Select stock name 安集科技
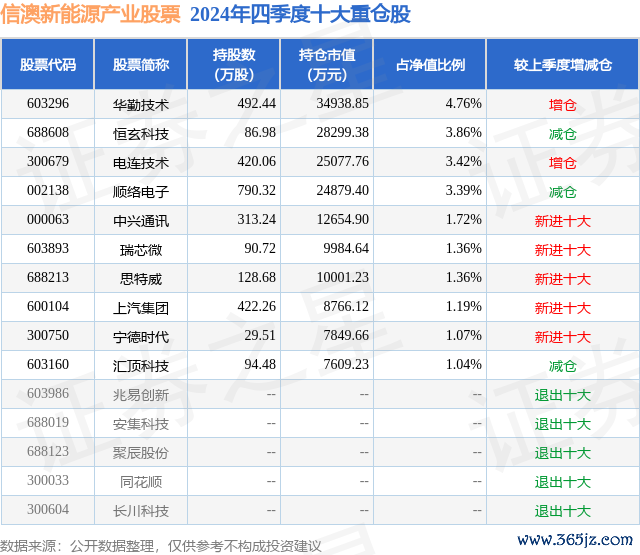Viewport: 640px width, 555px height. [x=141, y=424]
